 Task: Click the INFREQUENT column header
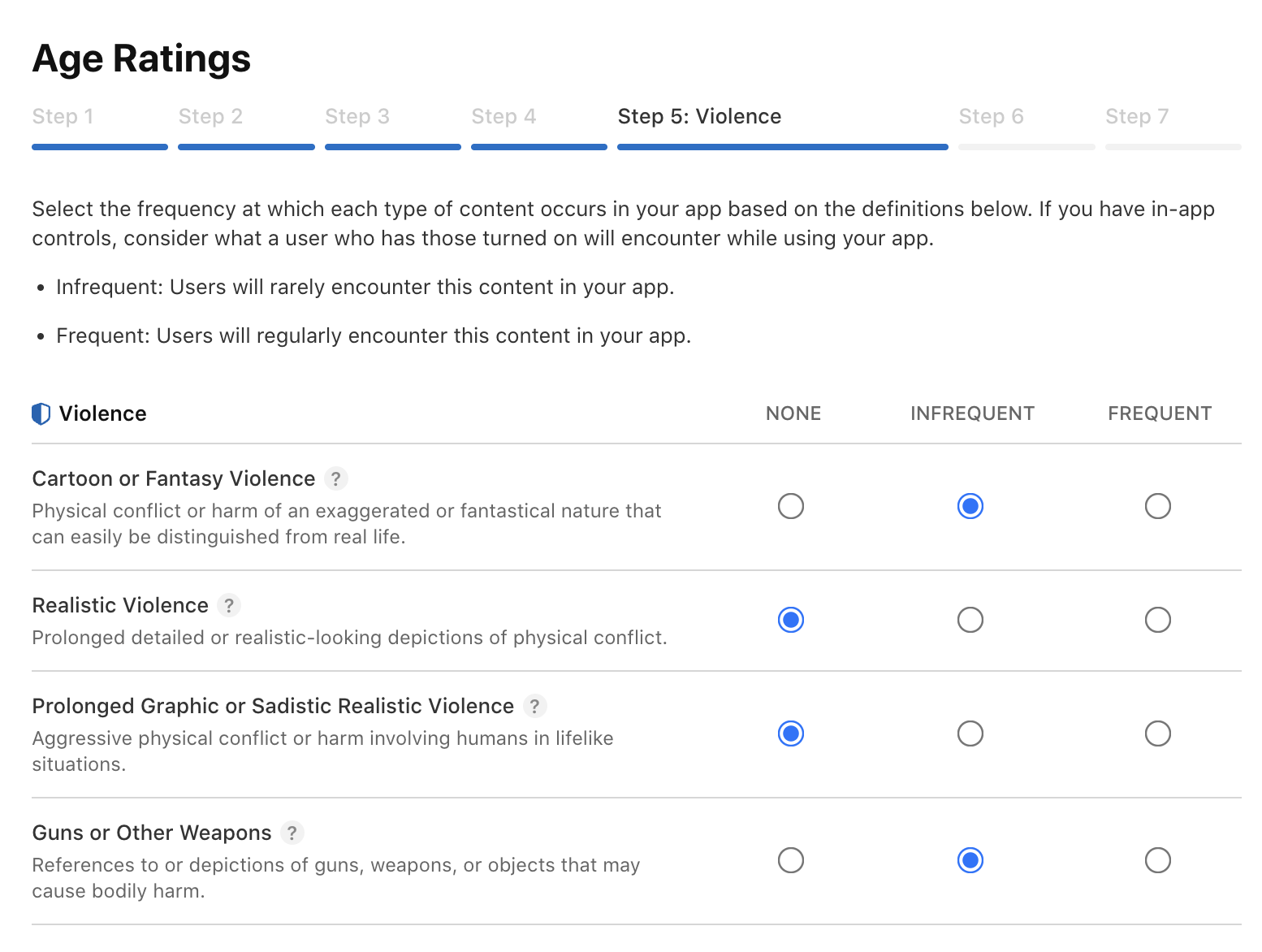[x=972, y=413]
